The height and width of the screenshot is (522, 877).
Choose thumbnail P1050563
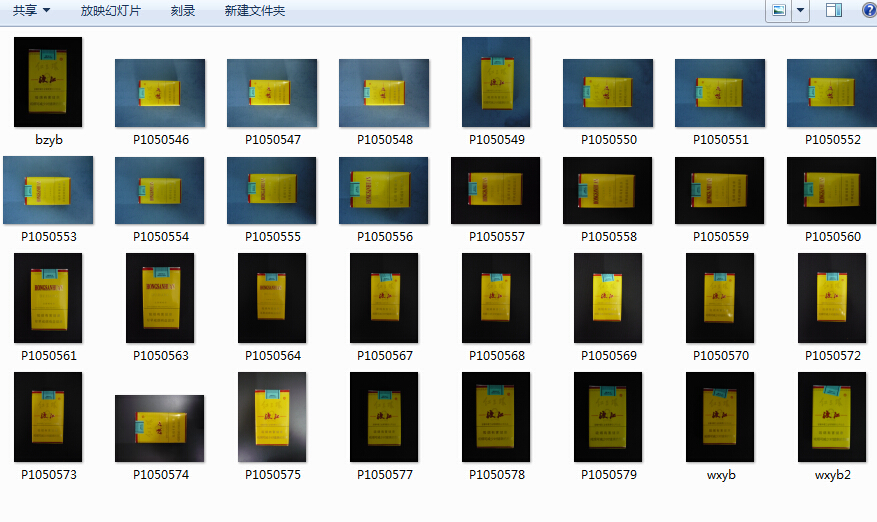point(160,298)
